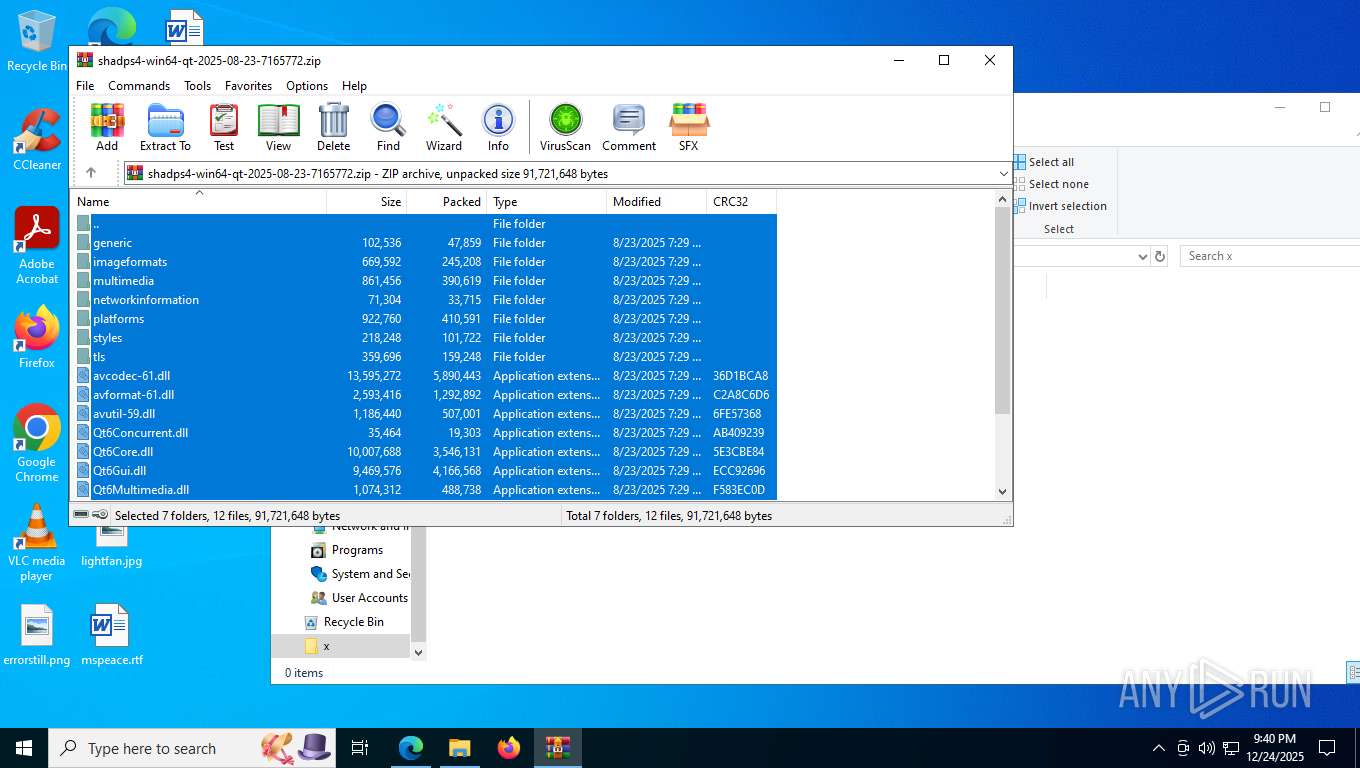Viewport: 1360px width, 768px height.
Task: Click the Extract To toolbar icon
Action: pos(165,127)
